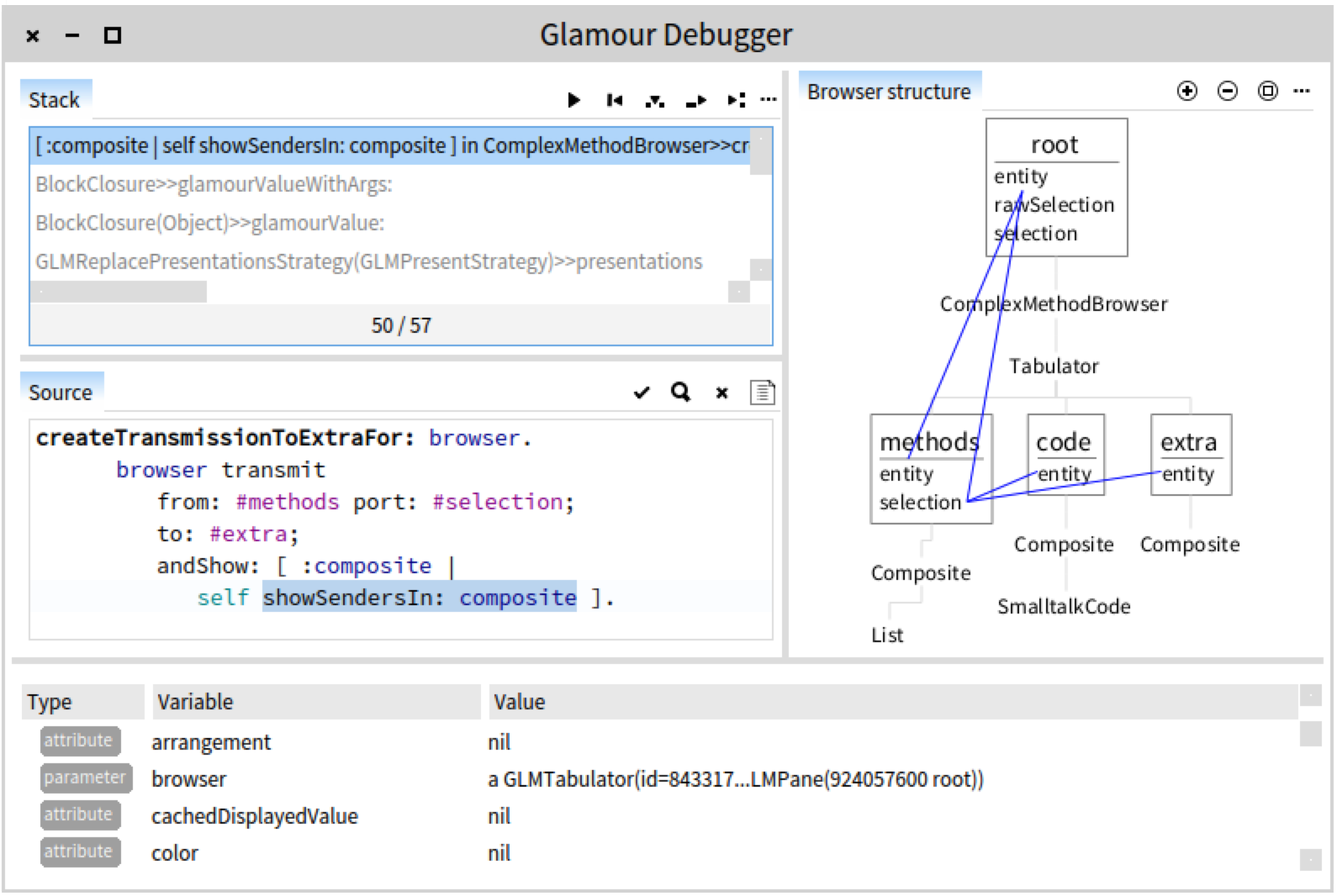Select BlockClosure>>glamourValueWithArgs: stack frame
Screen dimensions: 1337x896
(x=214, y=184)
